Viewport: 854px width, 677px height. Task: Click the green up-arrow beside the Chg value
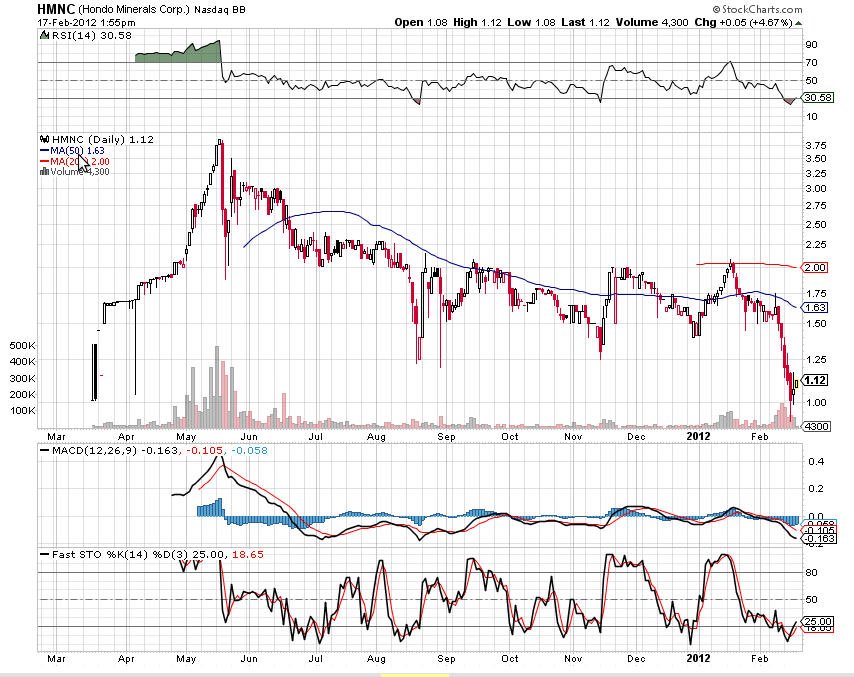798,23
